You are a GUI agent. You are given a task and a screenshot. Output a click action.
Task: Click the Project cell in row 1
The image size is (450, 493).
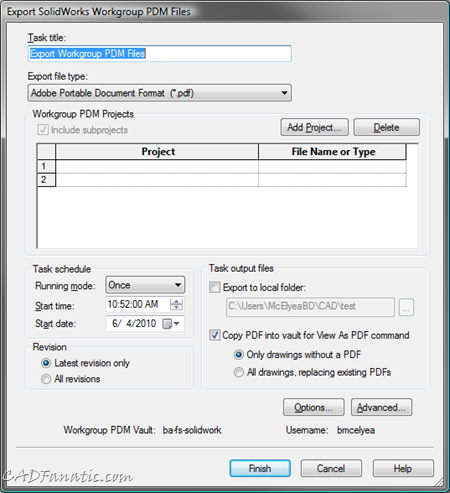[x=157, y=166]
